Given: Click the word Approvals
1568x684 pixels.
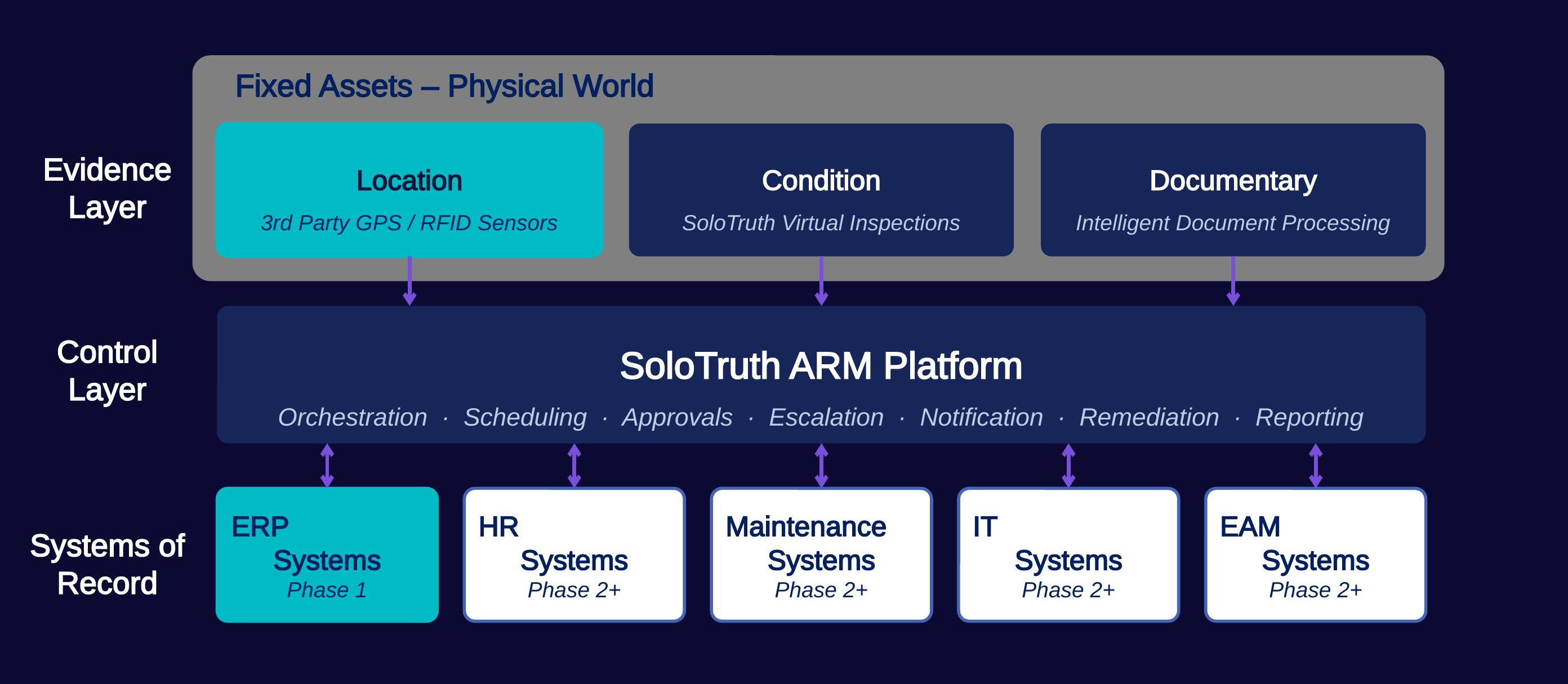Looking at the screenshot, I should [x=677, y=418].
